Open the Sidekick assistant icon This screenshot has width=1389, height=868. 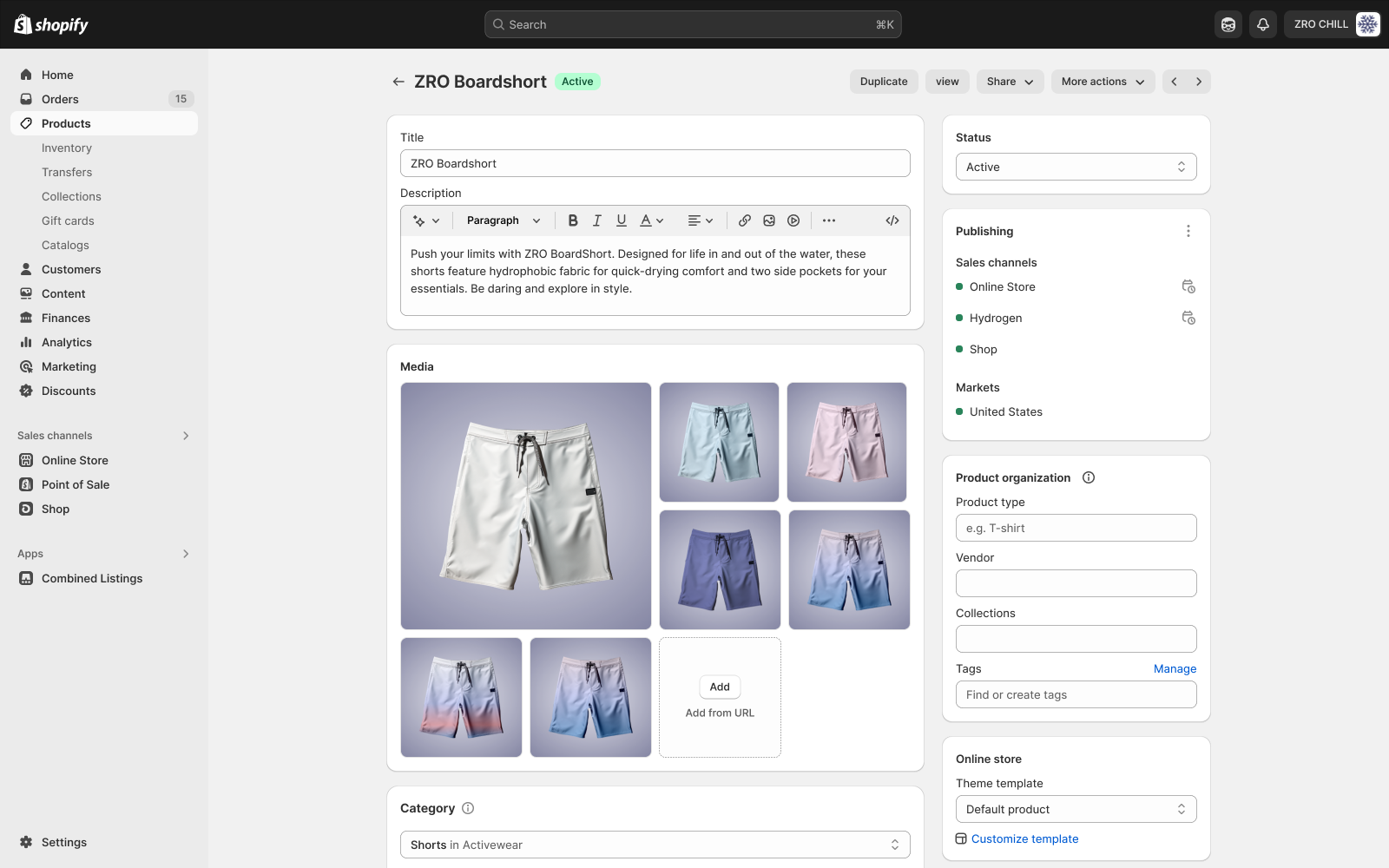point(1228,24)
